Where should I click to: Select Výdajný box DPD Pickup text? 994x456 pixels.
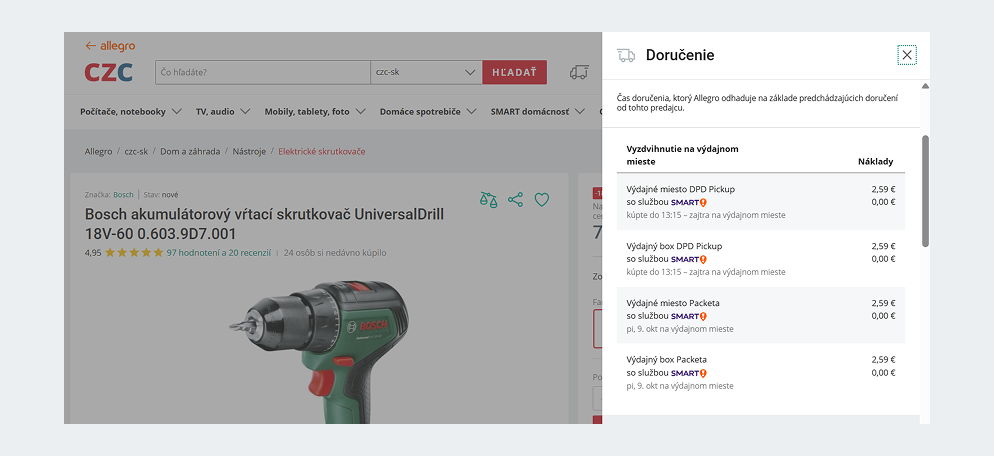pyautogui.click(x=674, y=246)
